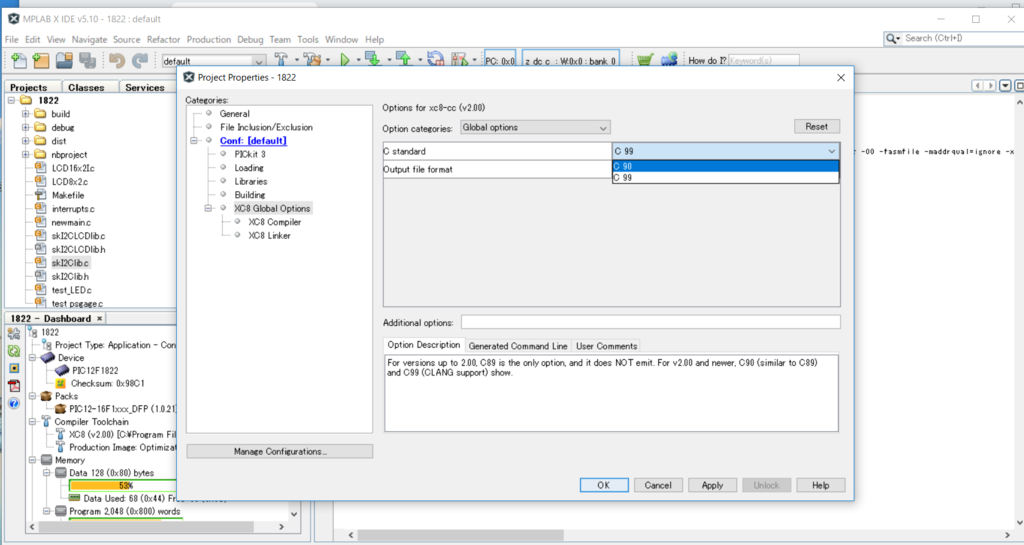This screenshot has height=545, width=1024.
Task: Select C 90 from the dropdown list
Action: point(726,166)
